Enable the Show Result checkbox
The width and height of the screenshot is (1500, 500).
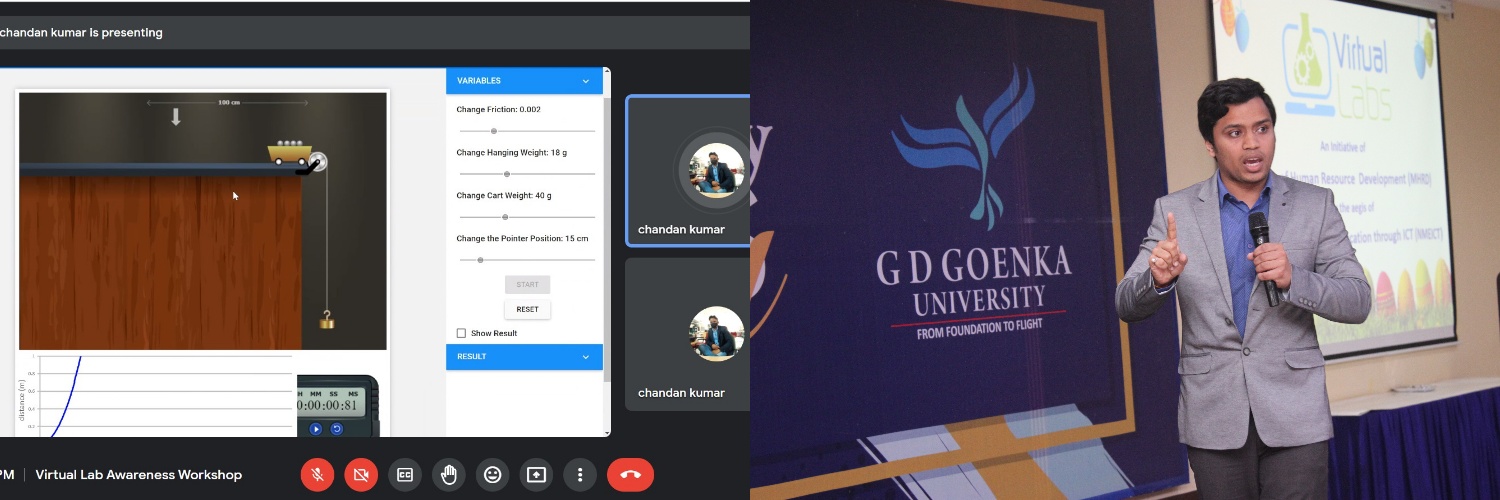pos(461,333)
